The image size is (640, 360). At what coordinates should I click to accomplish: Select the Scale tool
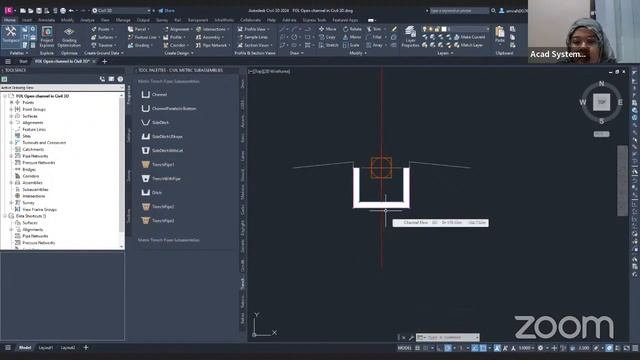pyautogui.click(x=351, y=45)
